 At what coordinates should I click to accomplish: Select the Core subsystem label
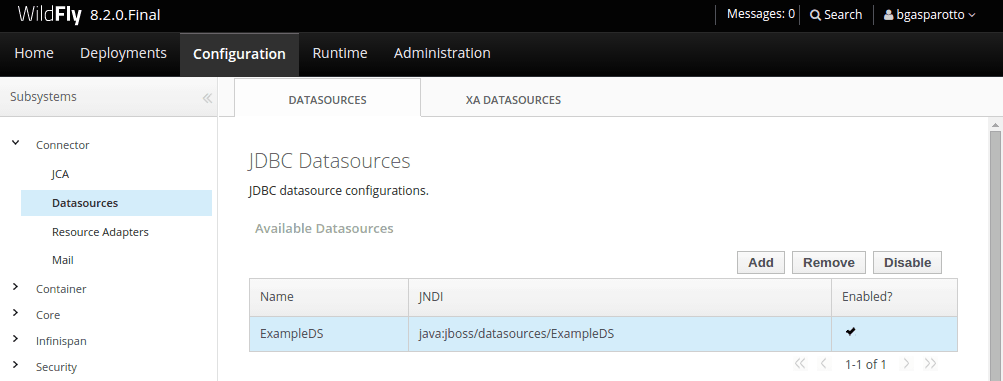click(48, 315)
